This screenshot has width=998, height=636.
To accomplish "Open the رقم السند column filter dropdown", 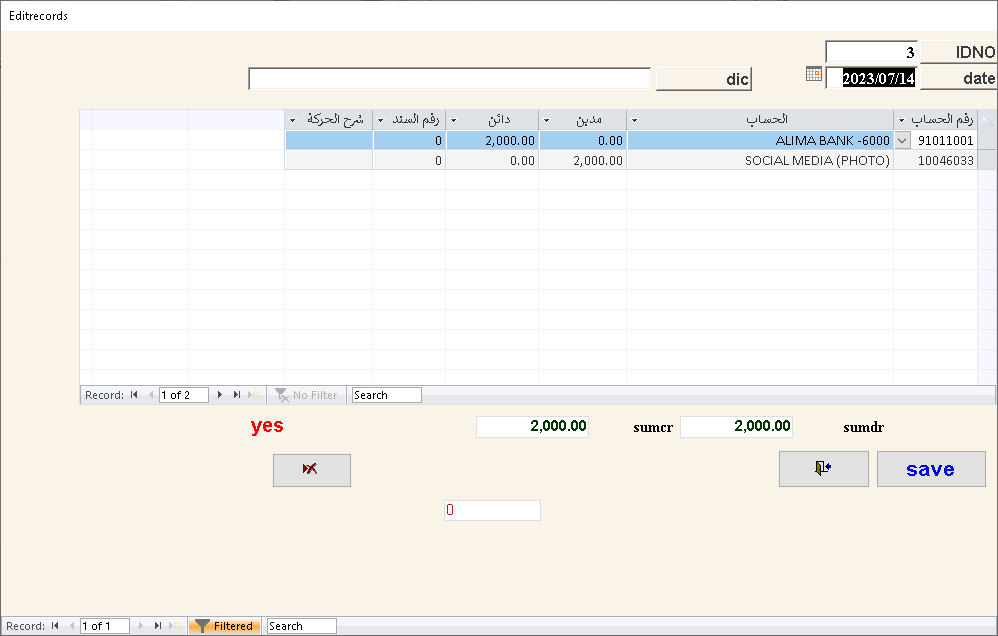I will coord(381,120).
